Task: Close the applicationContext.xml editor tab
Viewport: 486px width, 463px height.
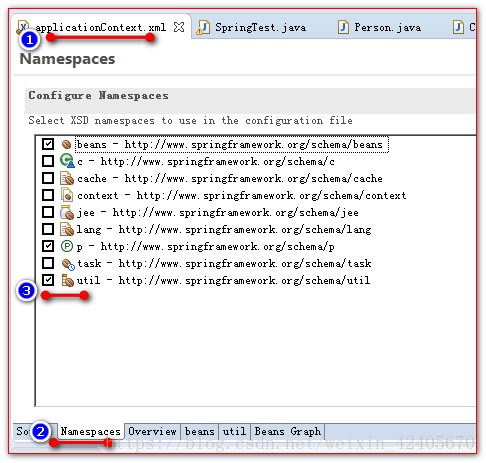Action: pos(179,27)
